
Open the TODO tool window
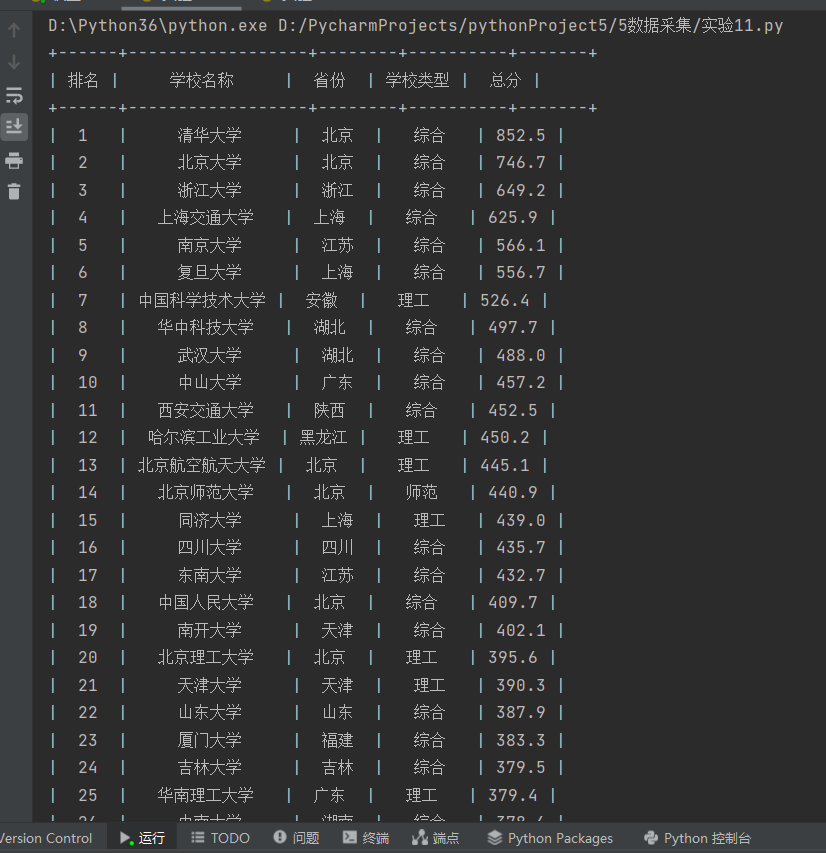220,838
